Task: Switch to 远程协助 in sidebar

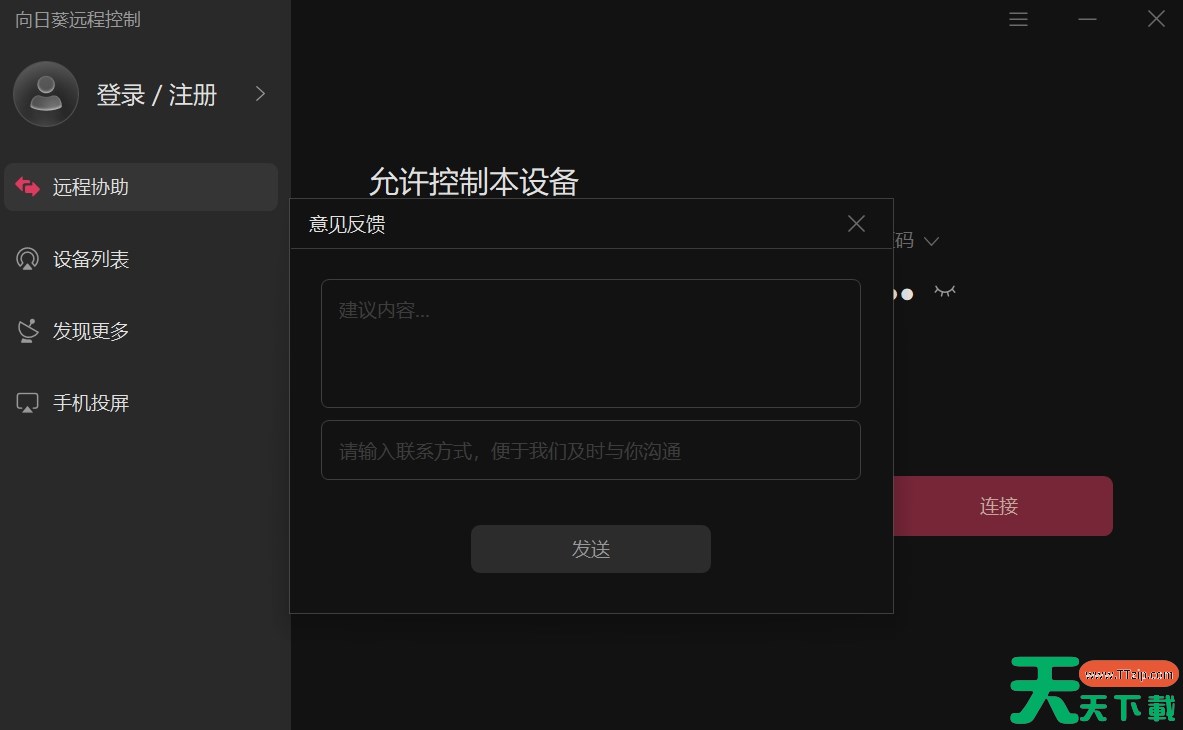Action: [x=91, y=188]
